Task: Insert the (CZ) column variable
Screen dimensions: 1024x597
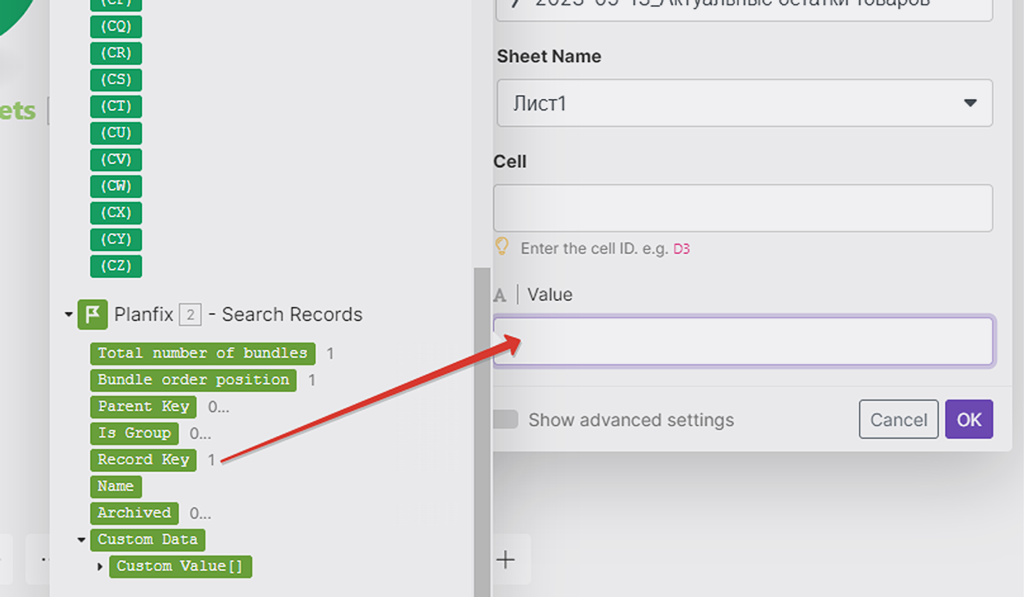Action: pos(116,266)
